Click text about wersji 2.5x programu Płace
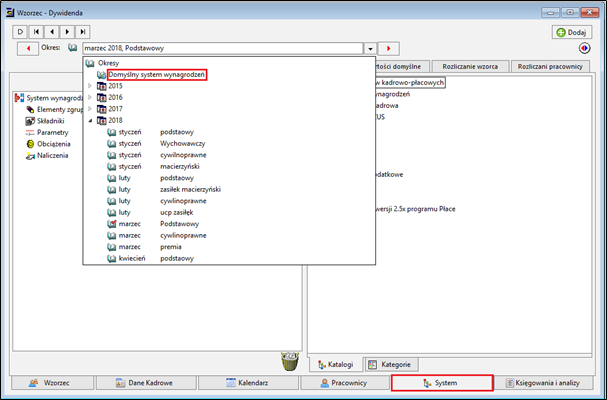This screenshot has width=607, height=400. point(415,209)
